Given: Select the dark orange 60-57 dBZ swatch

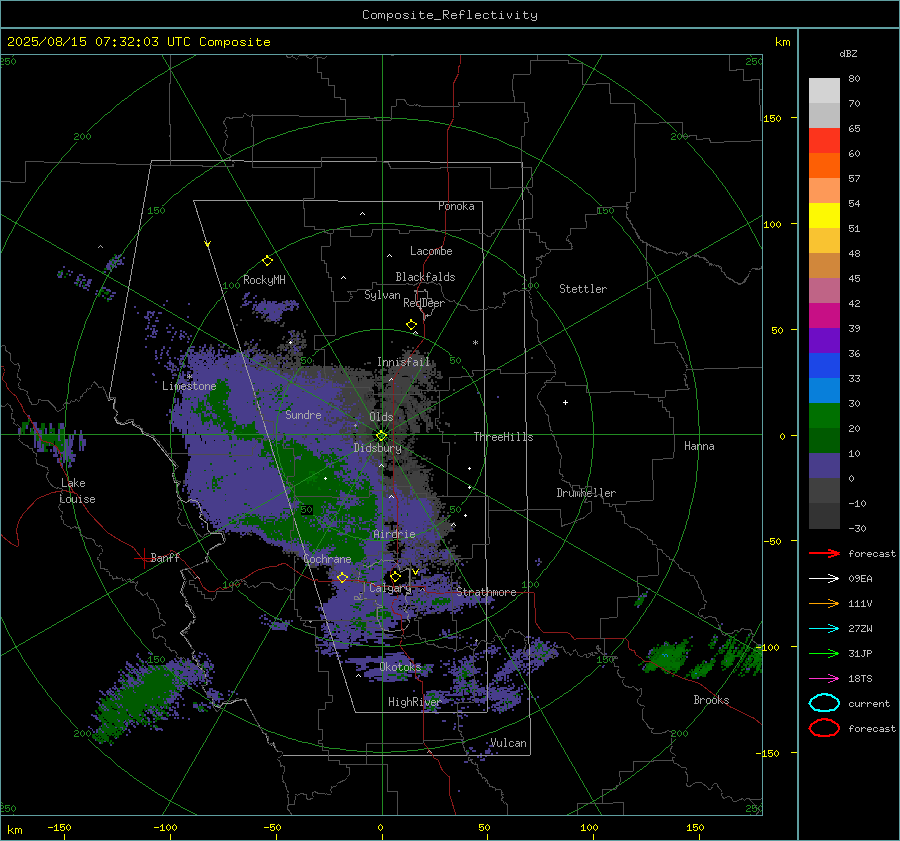Looking at the screenshot, I should (824, 166).
